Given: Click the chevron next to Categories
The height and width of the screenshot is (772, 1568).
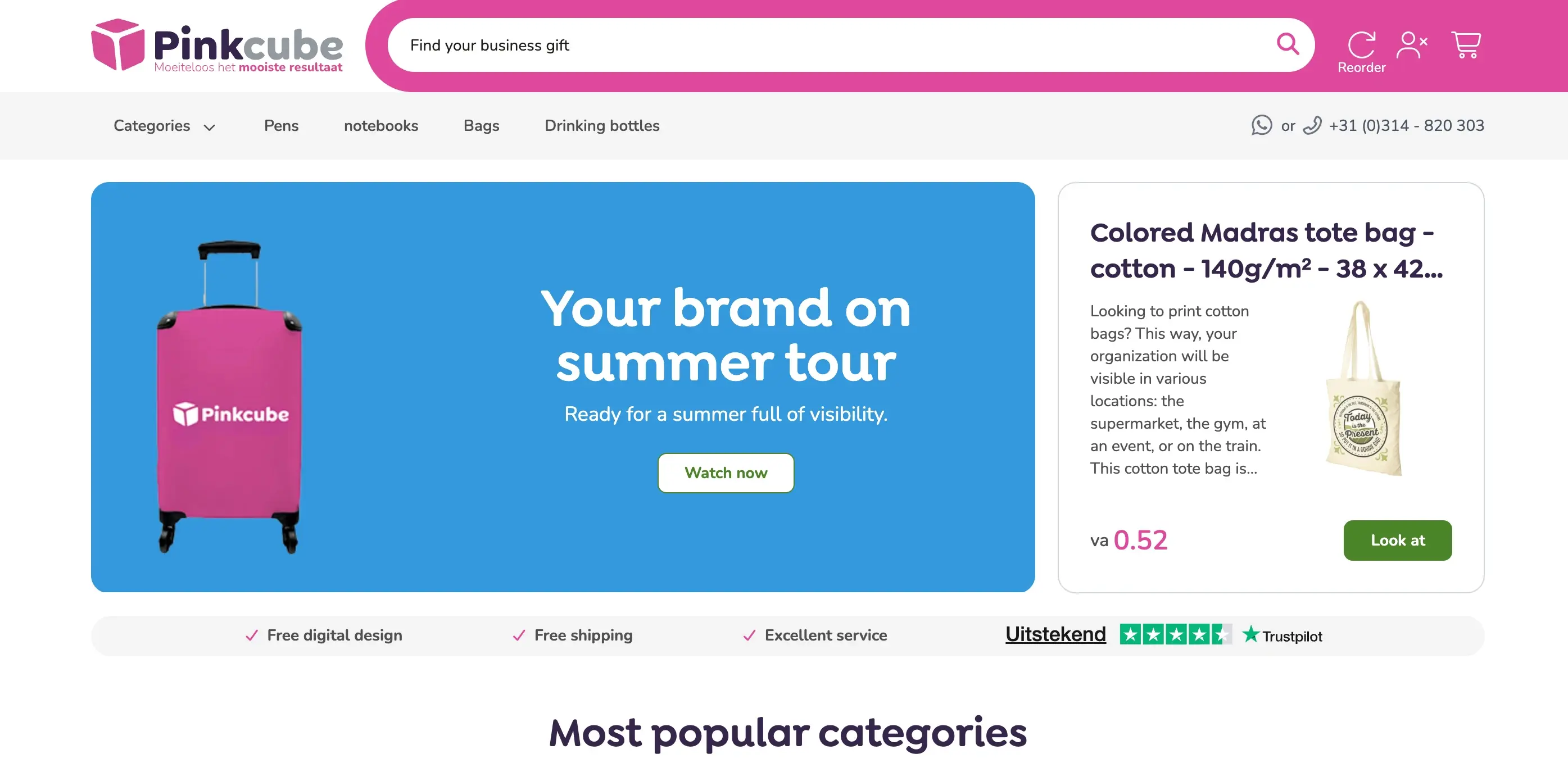Looking at the screenshot, I should point(209,127).
